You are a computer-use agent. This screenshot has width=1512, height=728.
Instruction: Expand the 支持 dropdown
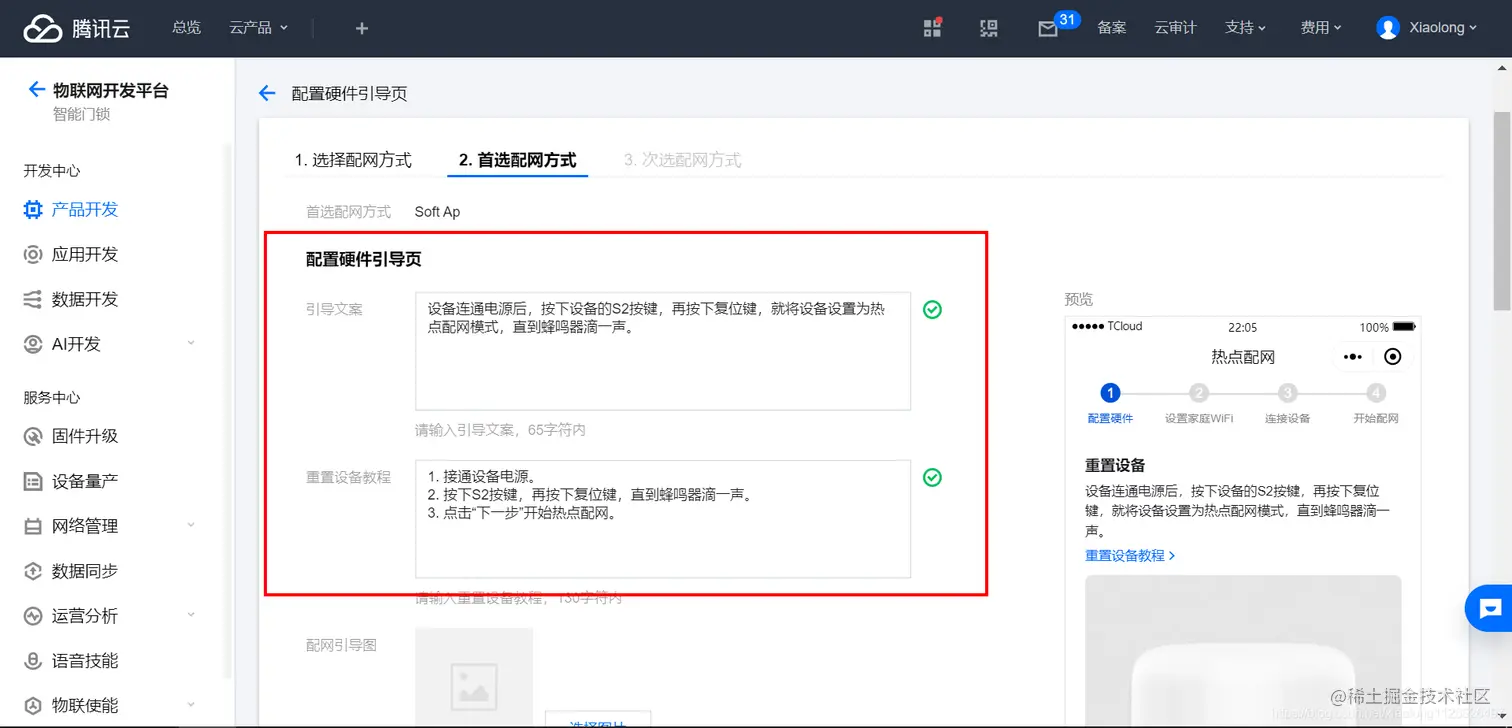click(x=1245, y=28)
